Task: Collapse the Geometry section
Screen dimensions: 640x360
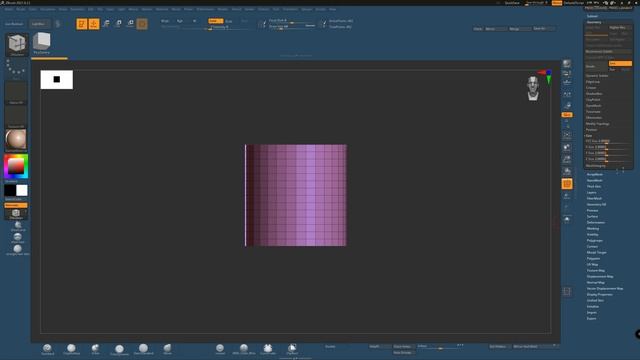Action: (x=594, y=22)
